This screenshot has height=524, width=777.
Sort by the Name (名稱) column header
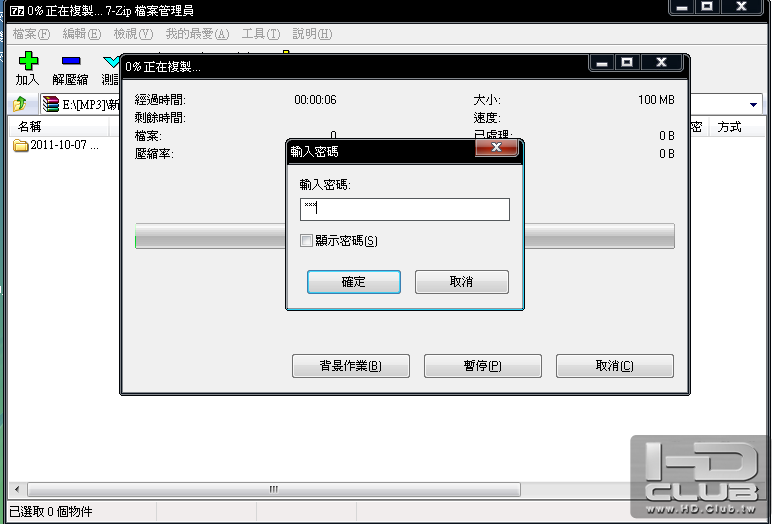[58, 127]
